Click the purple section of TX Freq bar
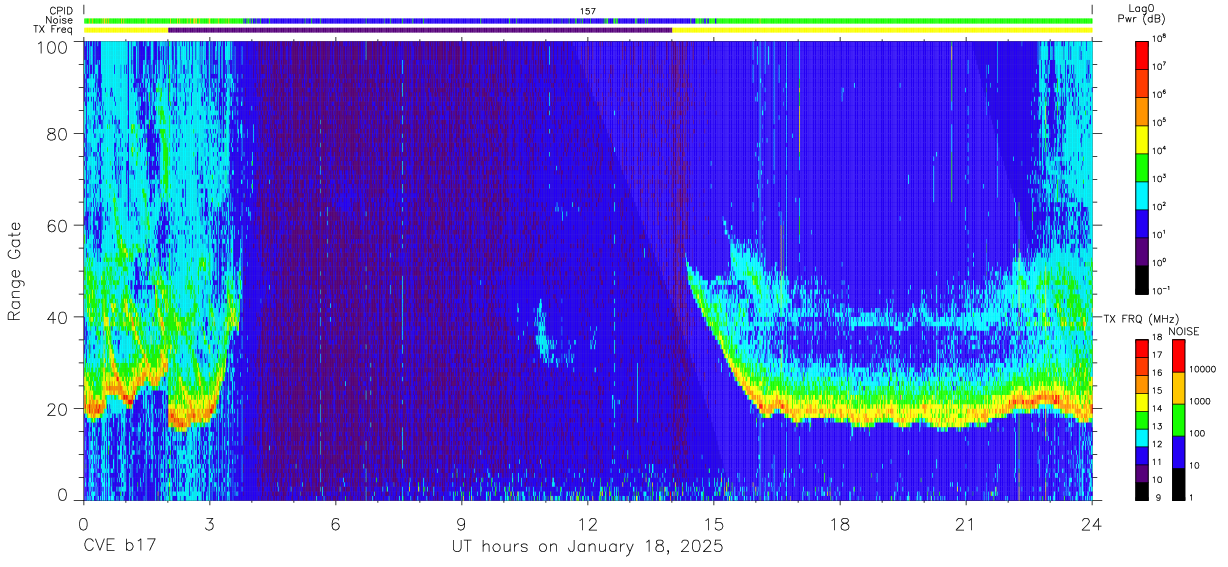Screen dimensions: 1228x567 click(x=420, y=30)
